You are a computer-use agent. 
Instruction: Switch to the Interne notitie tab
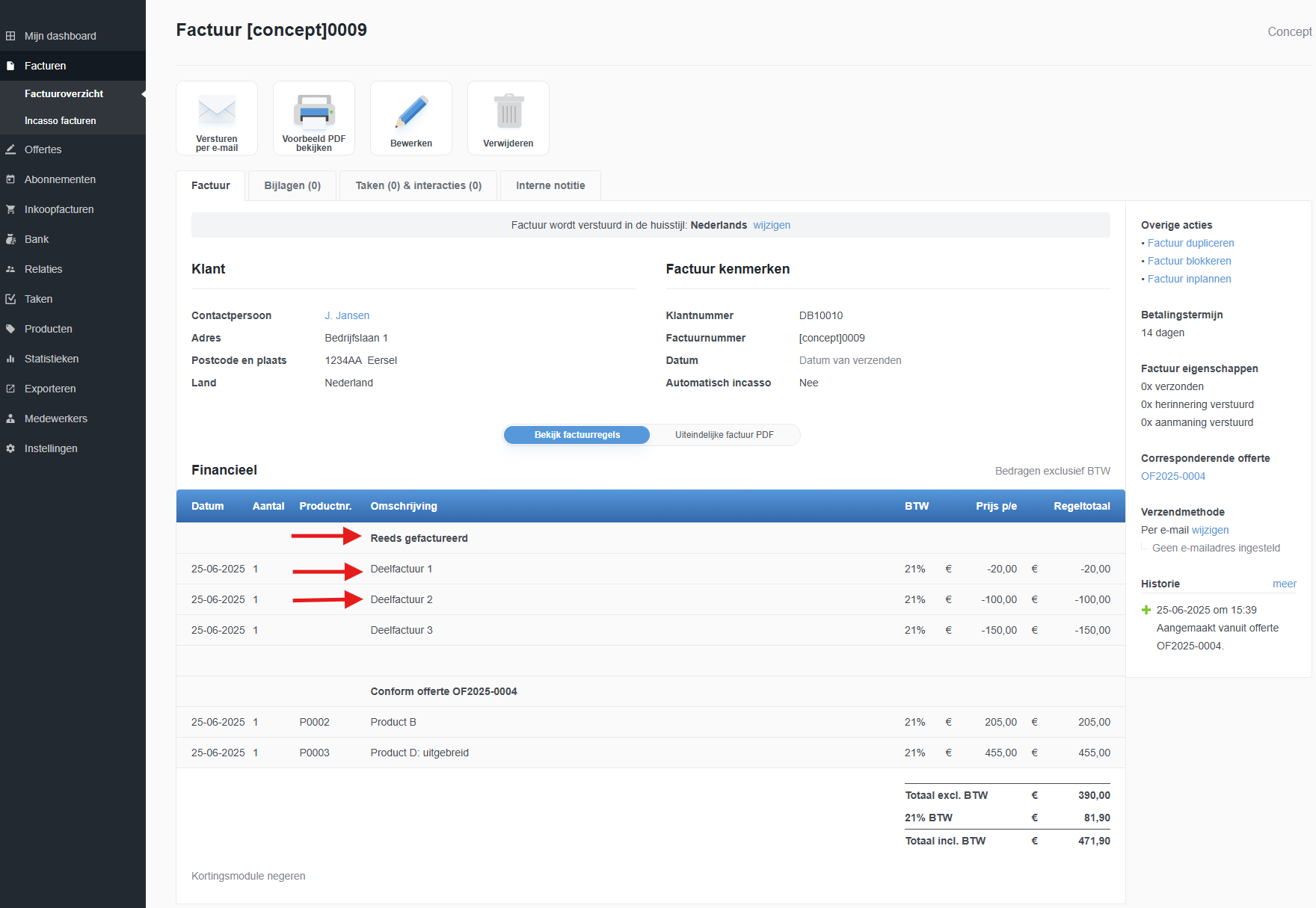[x=550, y=185]
